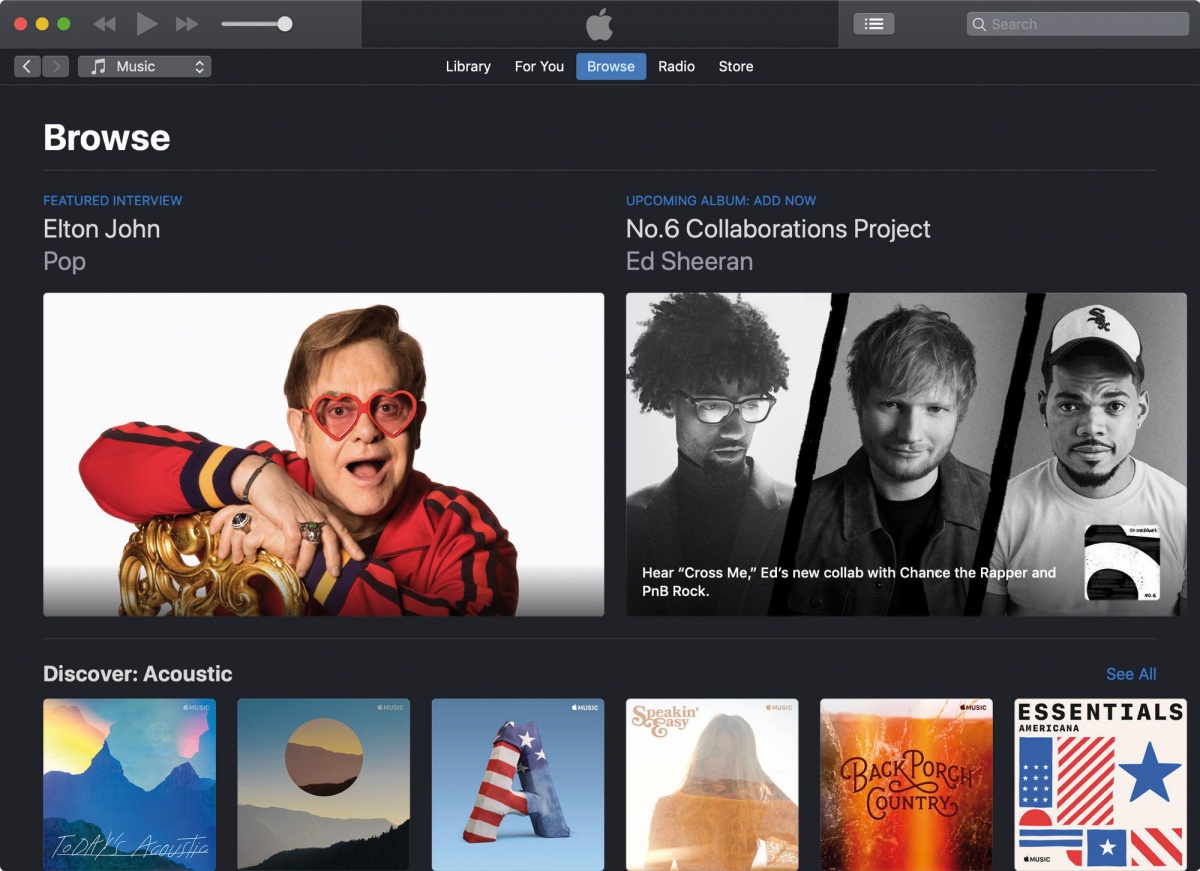Click the Pop genre subtitle
The image size is (1200, 871).
click(65, 262)
